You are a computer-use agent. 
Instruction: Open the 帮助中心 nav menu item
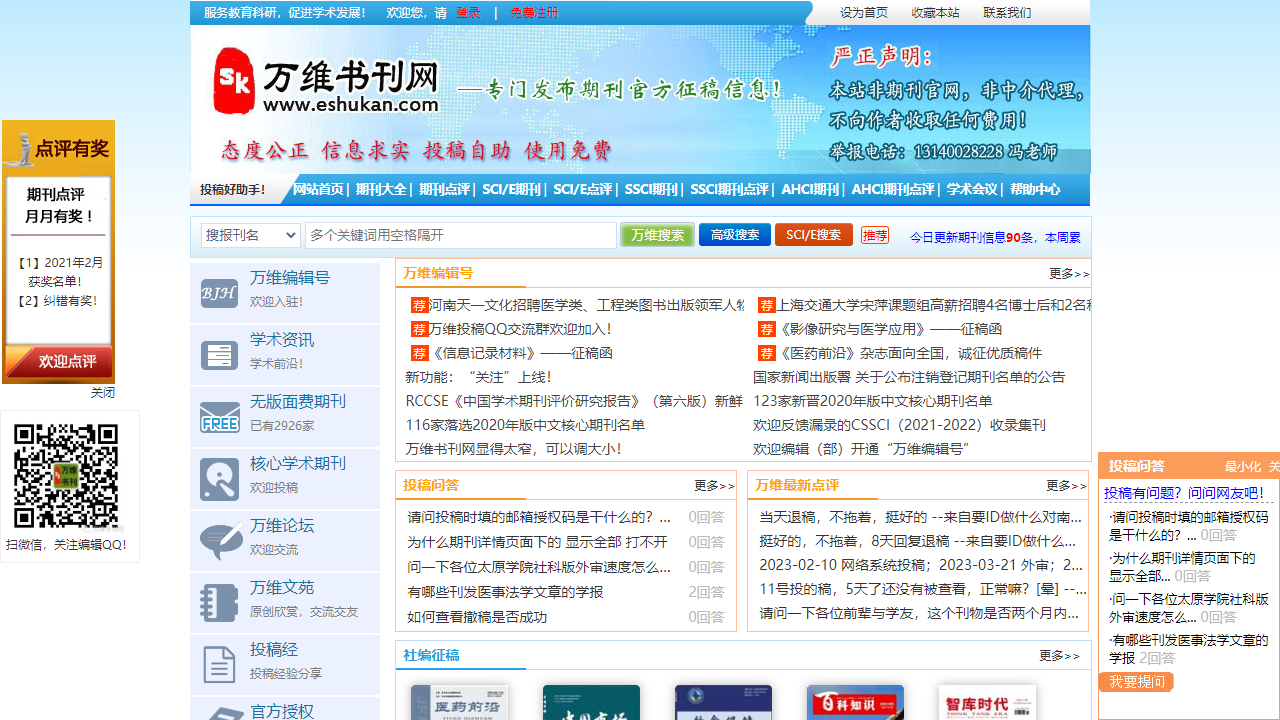pos(1035,189)
